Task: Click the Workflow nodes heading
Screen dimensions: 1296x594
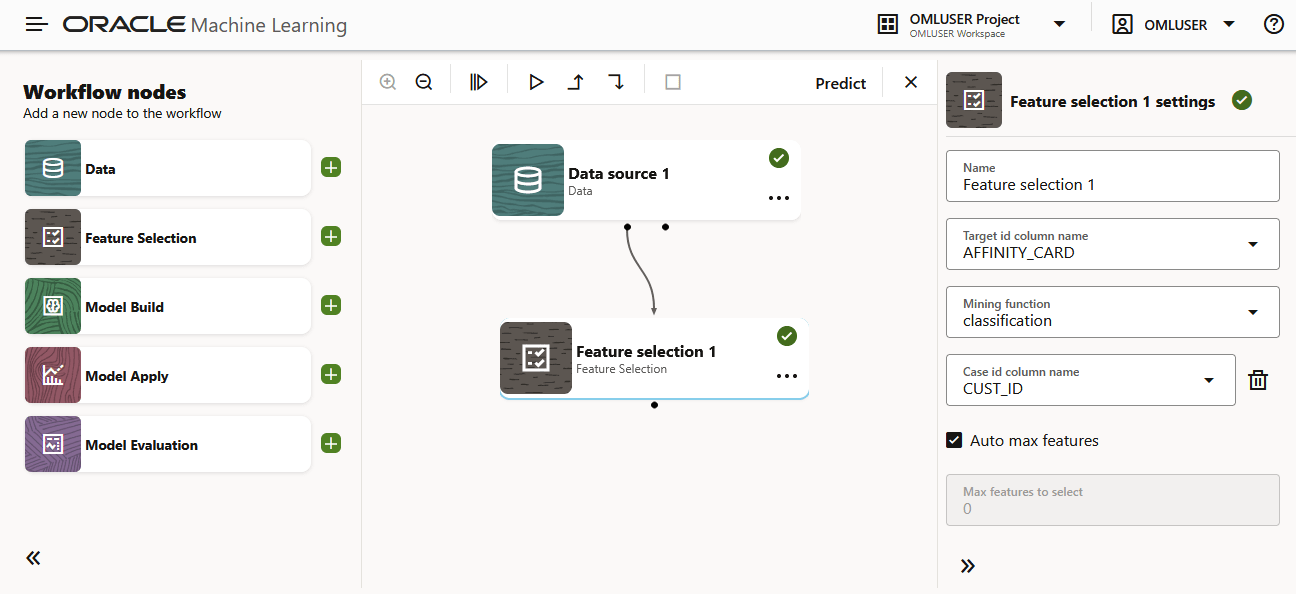Action: 105,92
